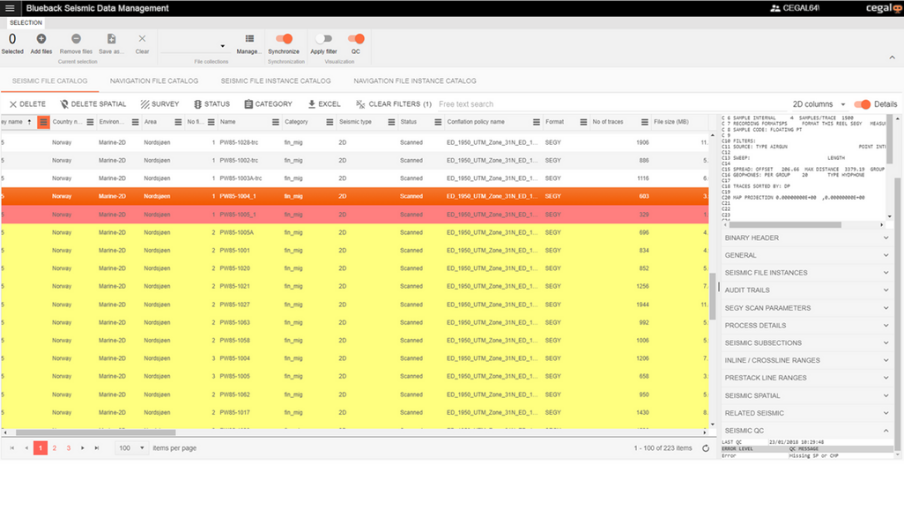Open items per page dropdown
Image resolution: width=904 pixels, height=508 pixels.
(x=131, y=448)
